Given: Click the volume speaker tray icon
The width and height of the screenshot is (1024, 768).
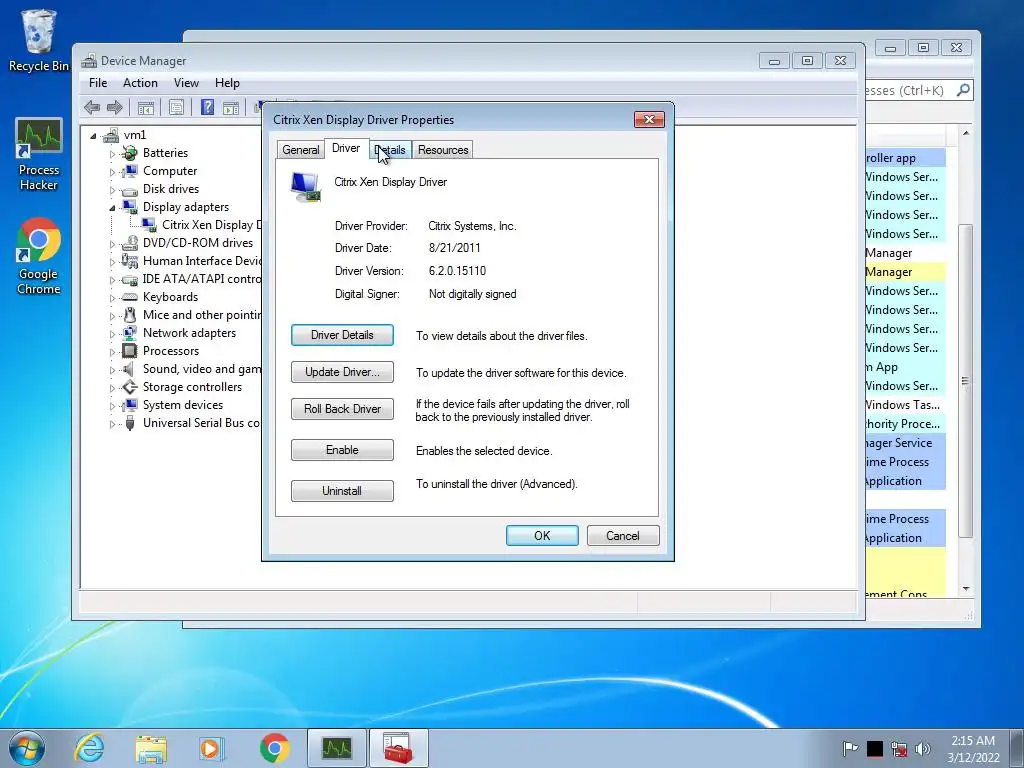Looking at the screenshot, I should point(923,748).
